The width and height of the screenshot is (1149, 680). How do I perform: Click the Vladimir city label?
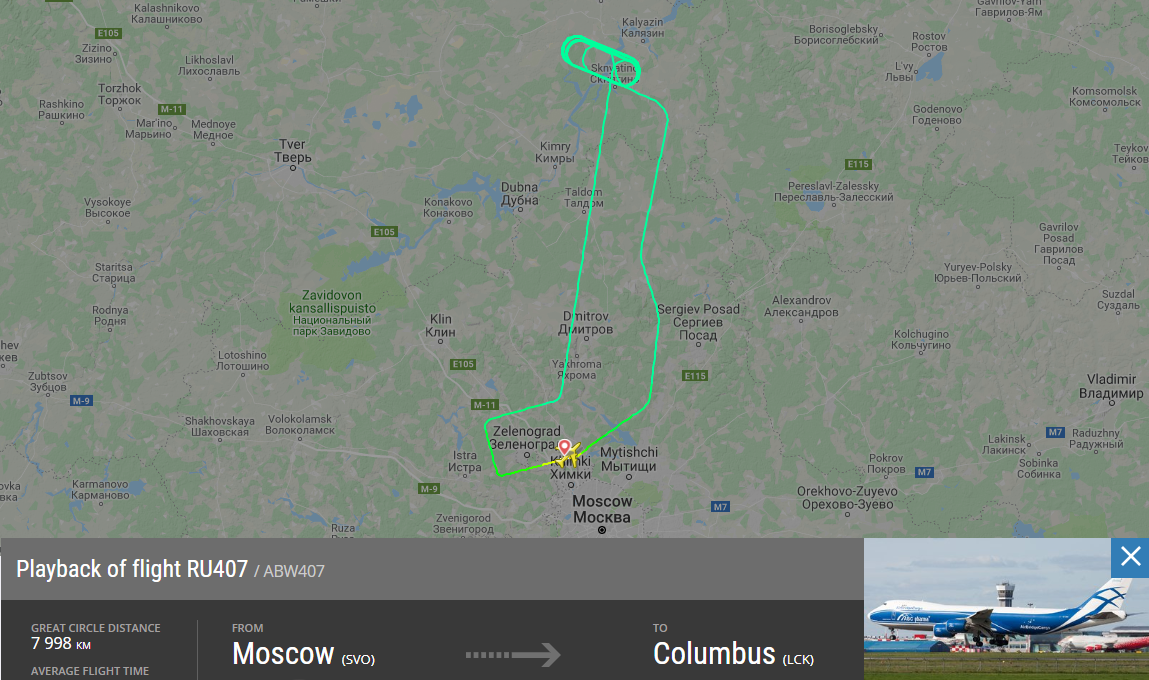[x=1111, y=386]
